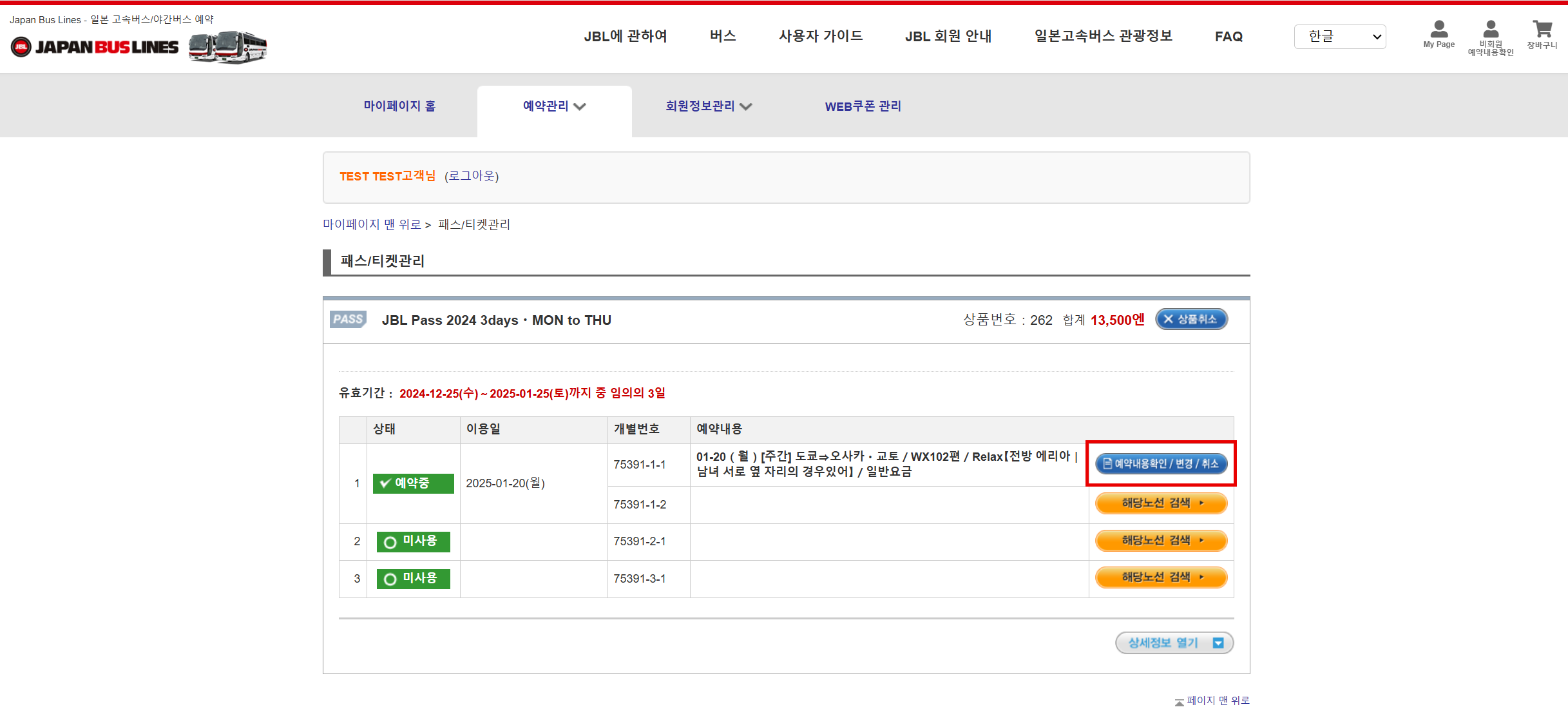Image resolution: width=1568 pixels, height=718 pixels.
Task: Click JBL Pass 2024 3days title
Action: [x=496, y=320]
